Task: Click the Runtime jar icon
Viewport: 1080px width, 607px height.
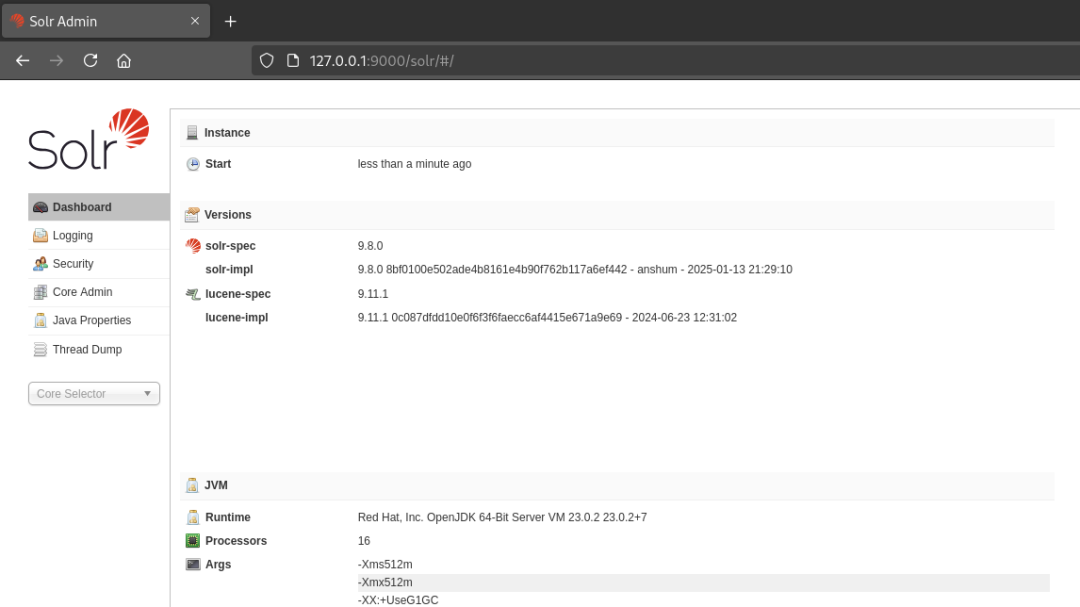Action: (x=193, y=517)
